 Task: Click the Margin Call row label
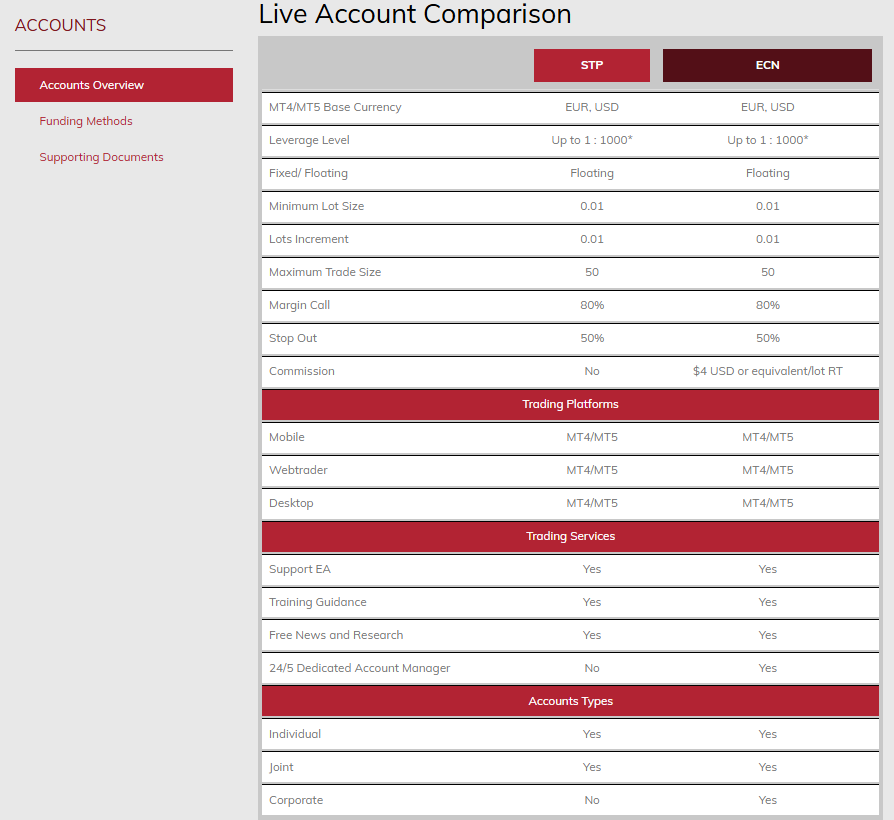[299, 305]
